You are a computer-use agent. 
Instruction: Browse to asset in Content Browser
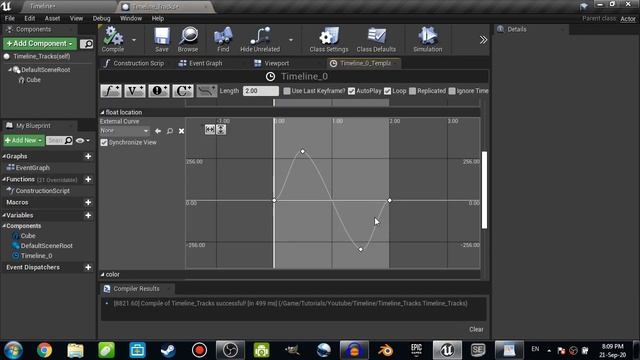click(188, 39)
